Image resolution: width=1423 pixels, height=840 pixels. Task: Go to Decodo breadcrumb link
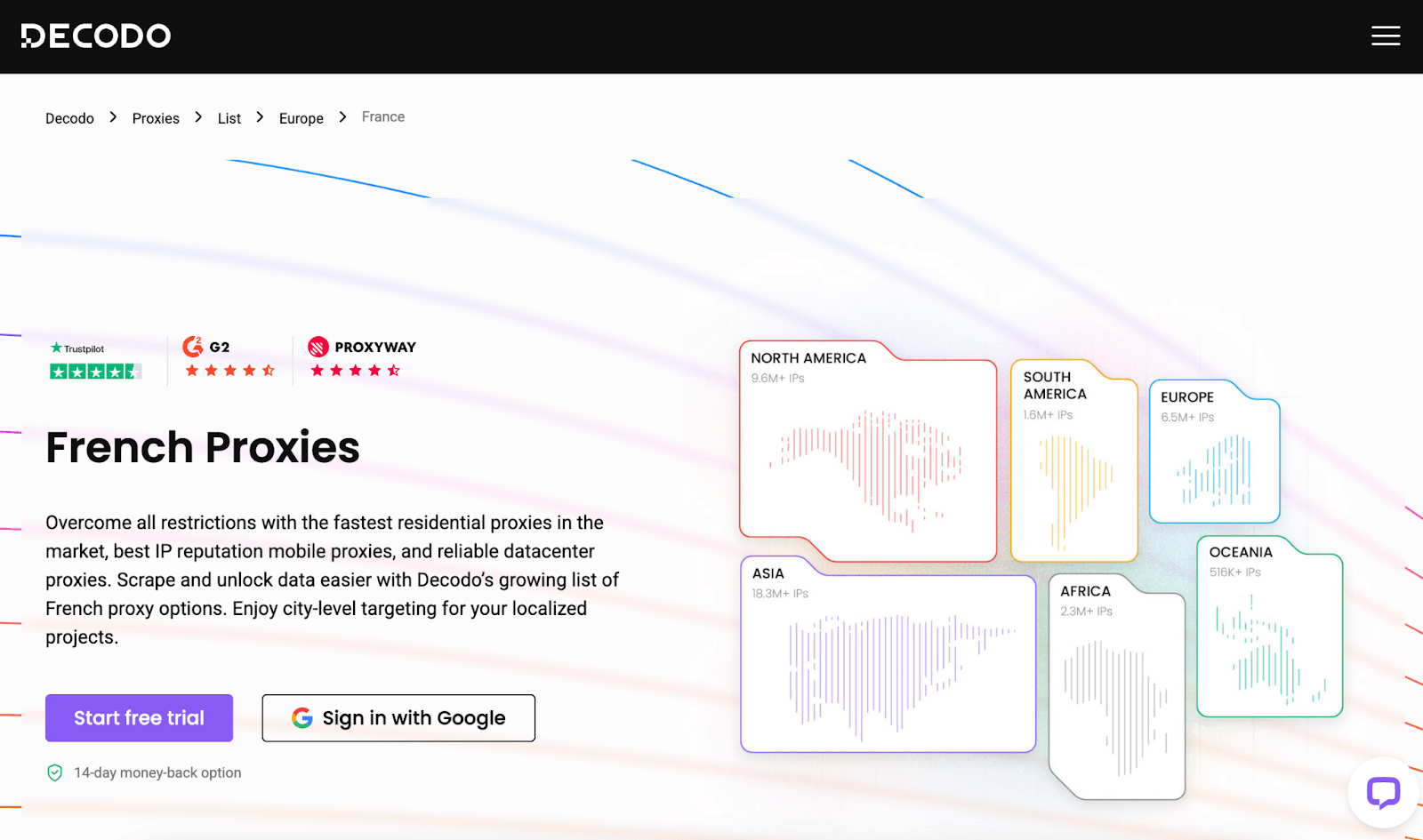point(69,118)
